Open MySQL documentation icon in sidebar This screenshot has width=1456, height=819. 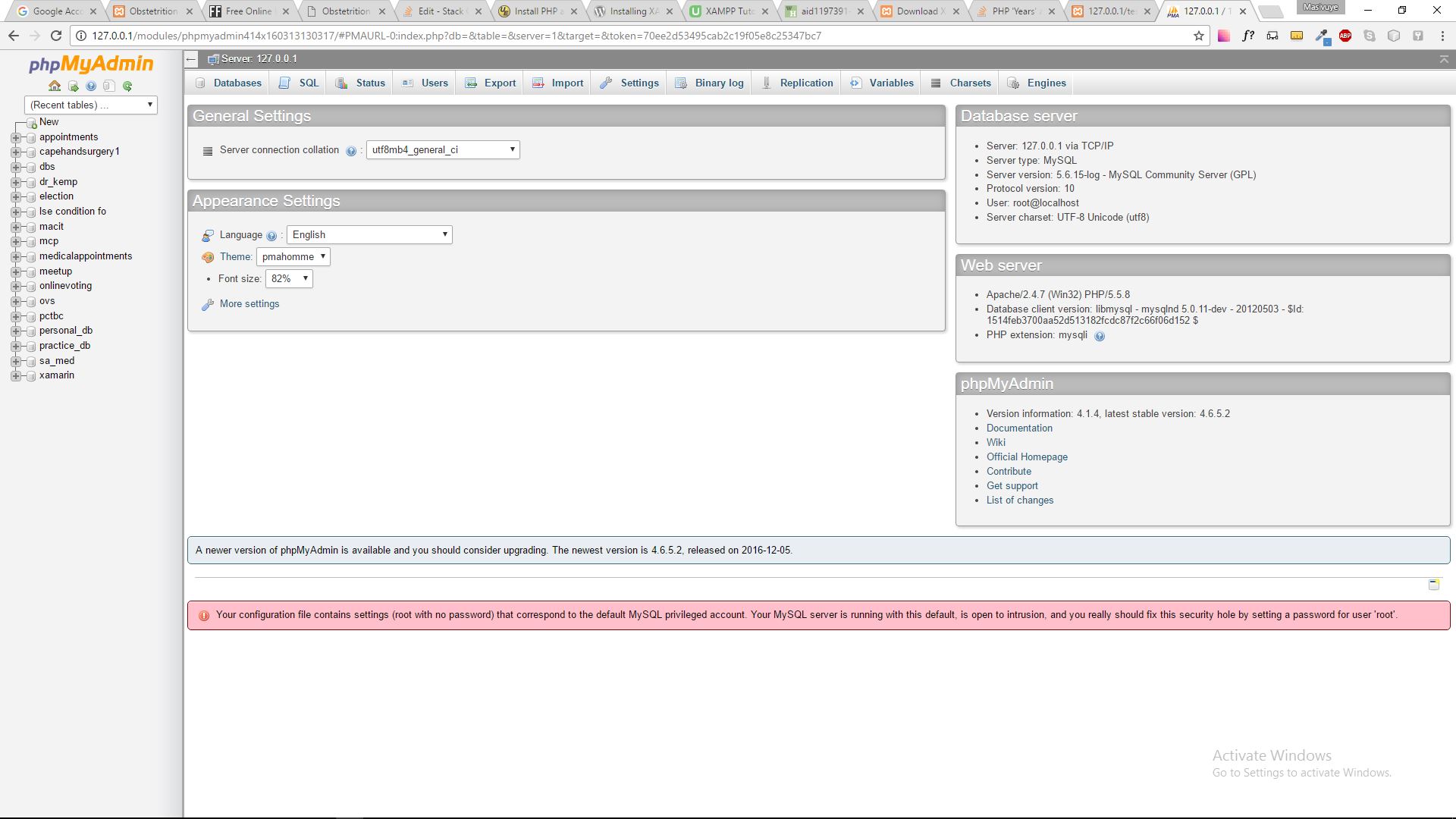tap(109, 86)
